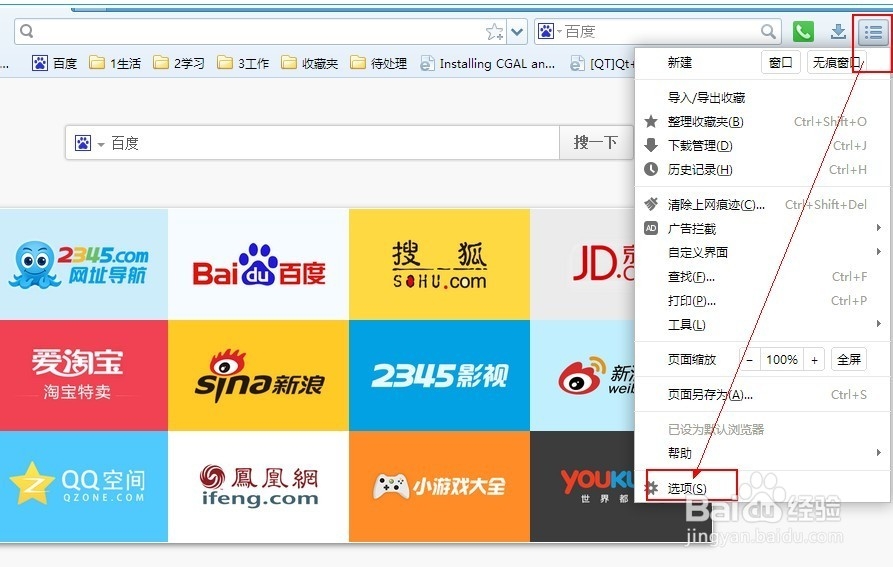Click the AD icon beside 广告拦截
893x567 pixels.
[x=651, y=228]
